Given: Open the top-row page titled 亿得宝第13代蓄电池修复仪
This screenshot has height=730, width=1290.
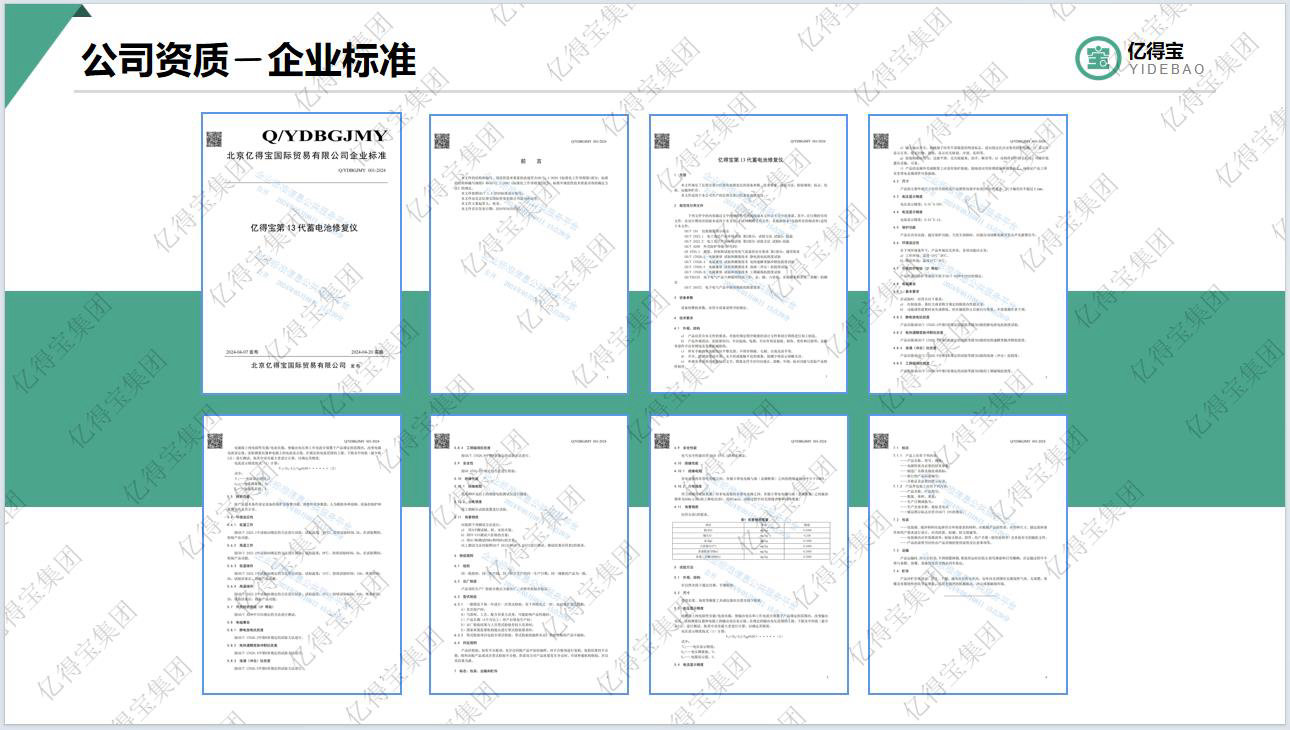Looking at the screenshot, I should [x=749, y=254].
